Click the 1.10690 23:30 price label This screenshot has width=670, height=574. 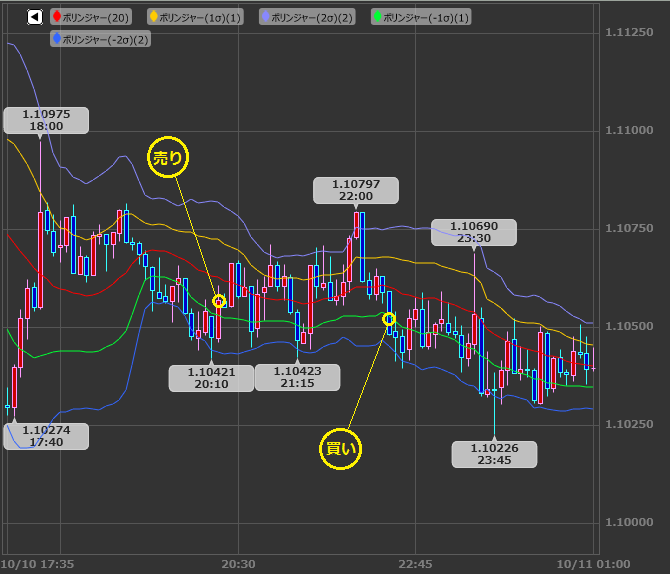(x=474, y=232)
